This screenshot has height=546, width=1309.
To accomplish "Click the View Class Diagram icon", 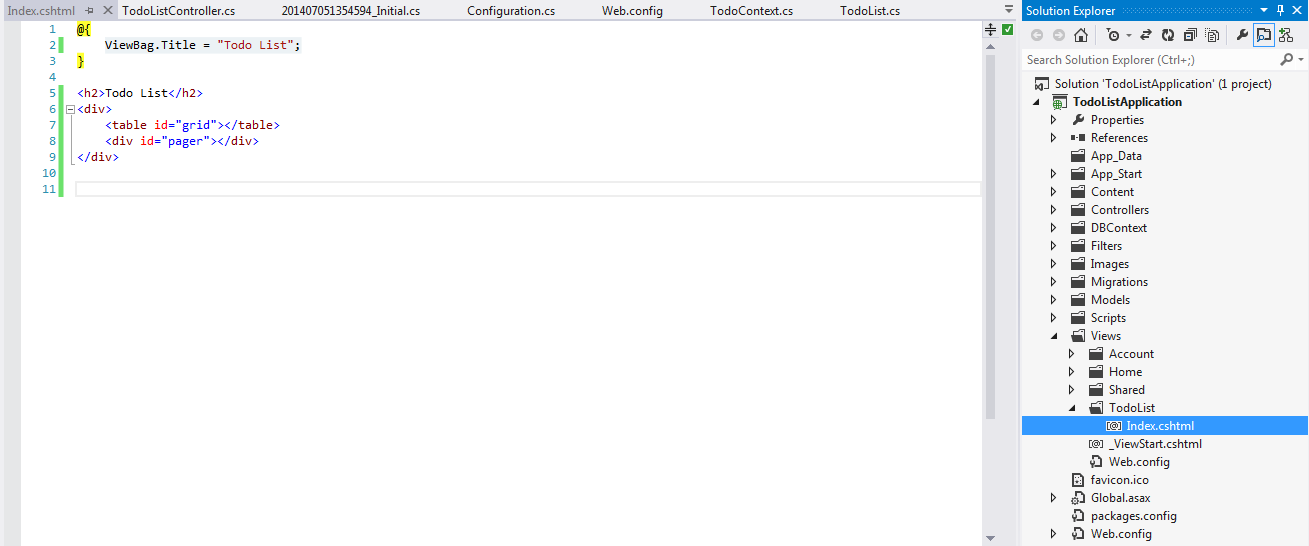I will pos(1286,35).
